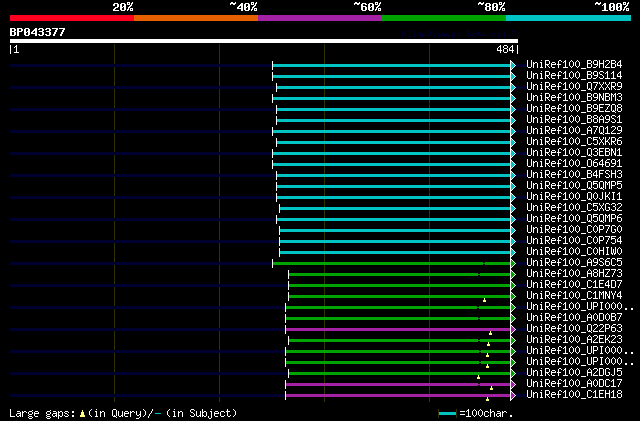Select the UniRef100_C5XKR6 label
This screenshot has width=640, height=421.
[574, 142]
